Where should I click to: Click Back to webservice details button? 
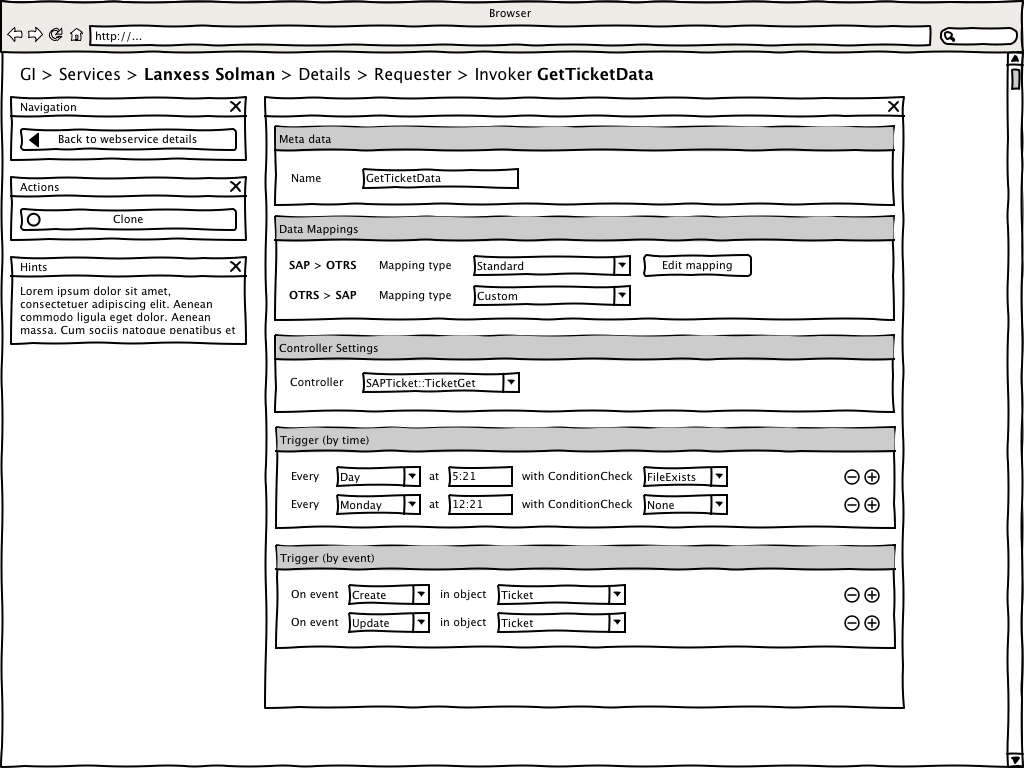coord(128,139)
